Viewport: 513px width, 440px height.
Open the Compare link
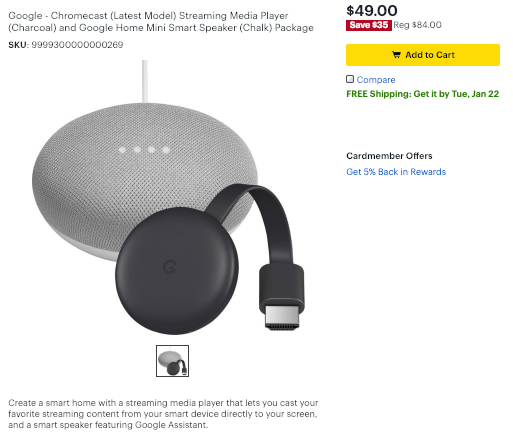376,80
